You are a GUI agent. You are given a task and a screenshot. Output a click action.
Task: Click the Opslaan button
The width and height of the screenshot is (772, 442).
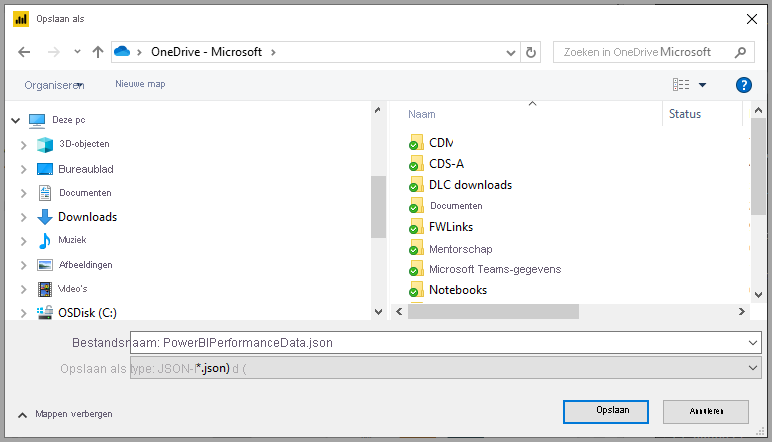point(606,411)
